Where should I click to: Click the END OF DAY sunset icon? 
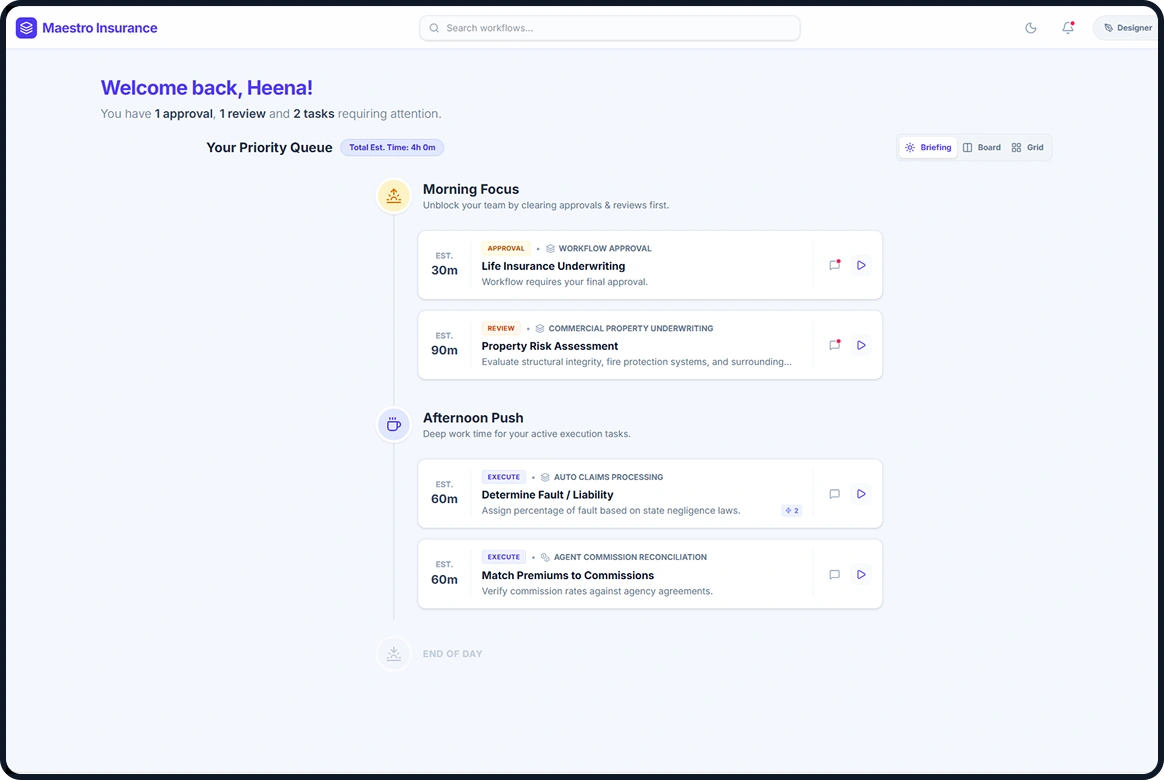tap(393, 653)
